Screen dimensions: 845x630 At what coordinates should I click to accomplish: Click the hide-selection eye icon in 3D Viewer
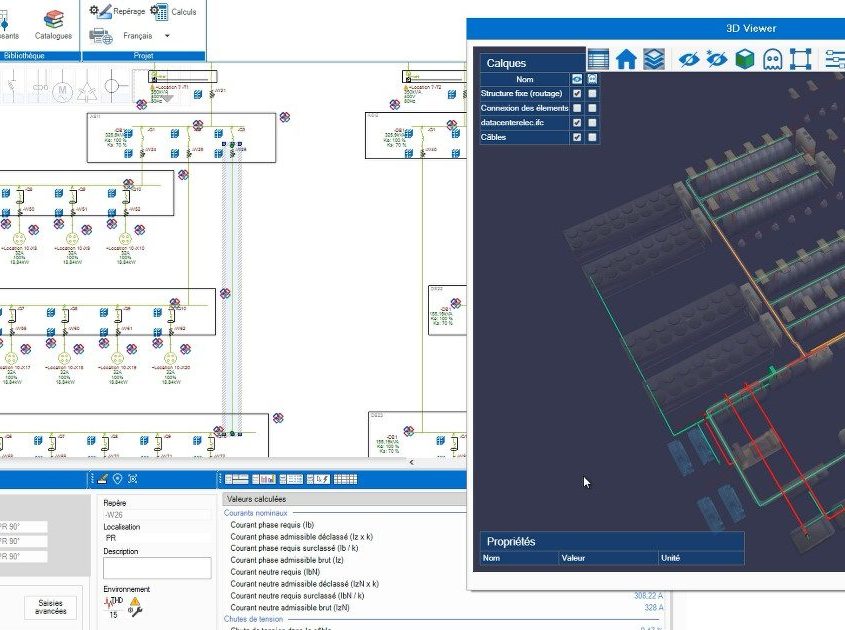[688, 59]
